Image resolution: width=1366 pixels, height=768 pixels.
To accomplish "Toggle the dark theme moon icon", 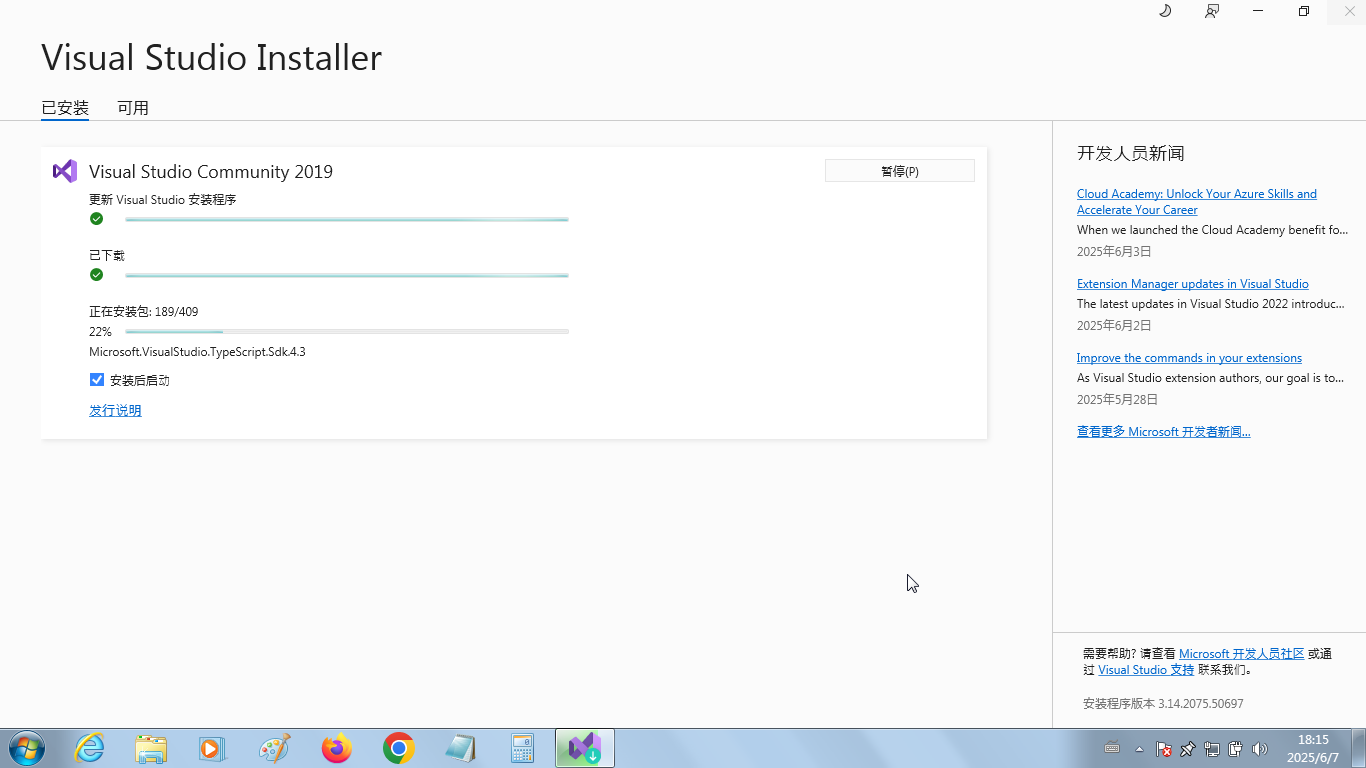I will click(x=1165, y=11).
